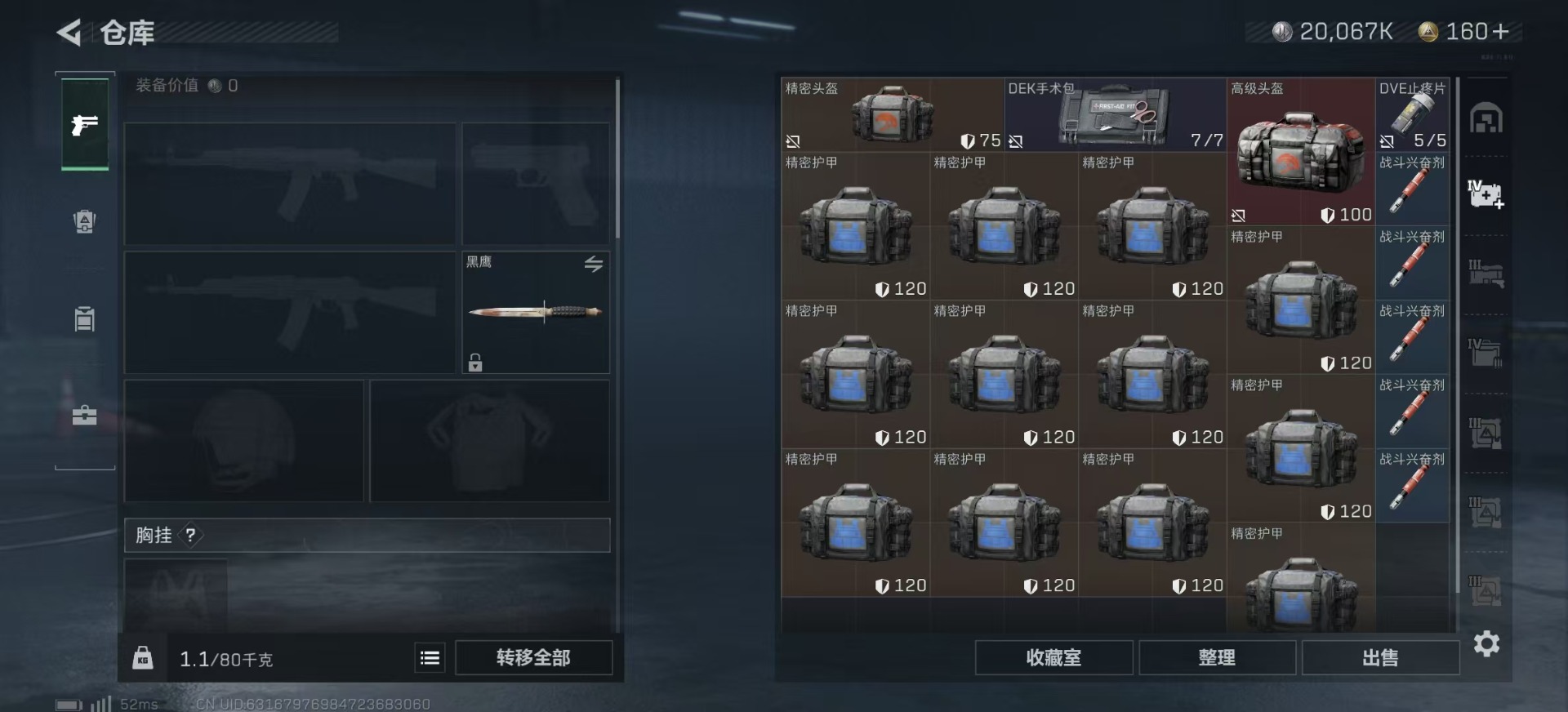
Task: Select the weapons pistol tab in sidebar
Action: (x=85, y=124)
